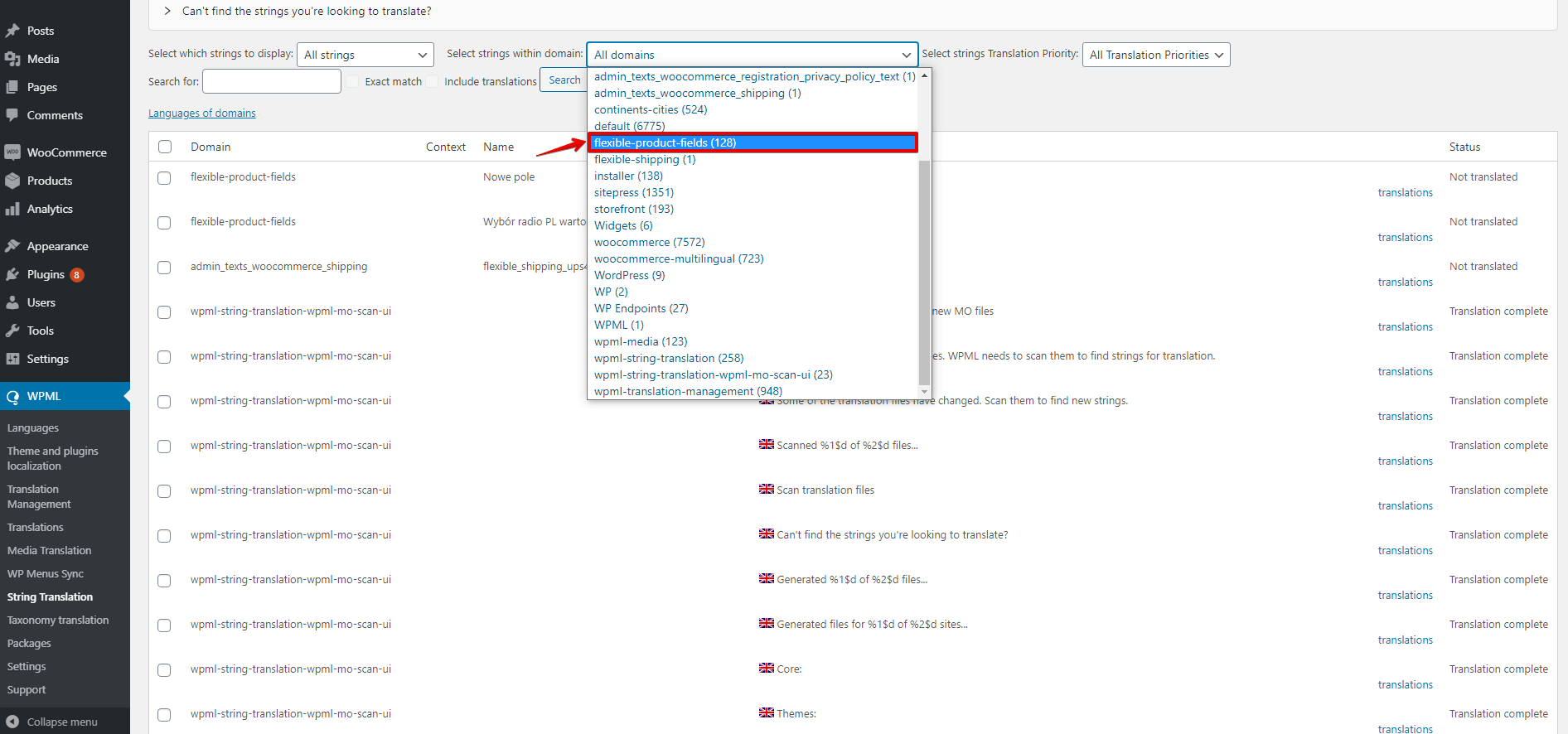Open Media Translation submenu item
The height and width of the screenshot is (734, 1568).
(49, 550)
